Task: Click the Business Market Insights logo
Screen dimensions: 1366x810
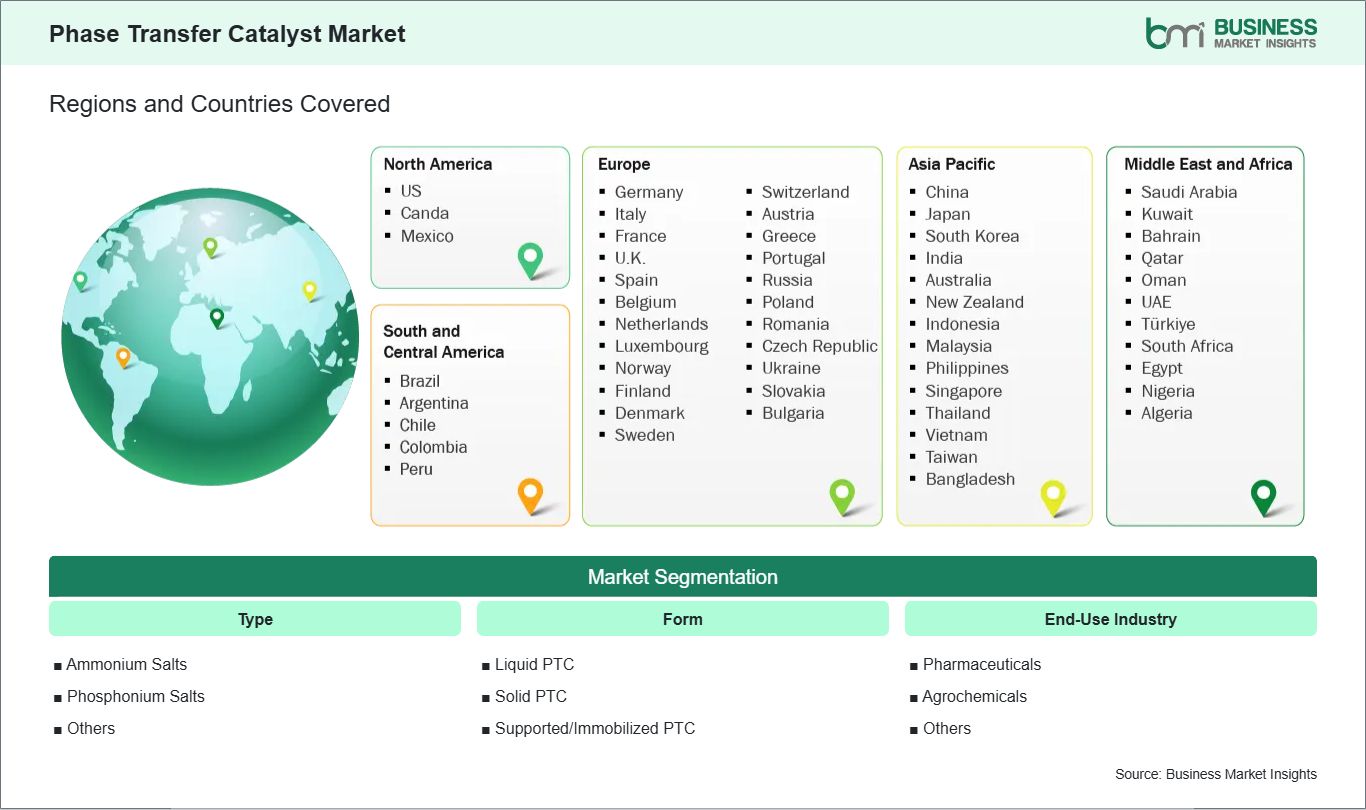Action: click(x=1231, y=33)
